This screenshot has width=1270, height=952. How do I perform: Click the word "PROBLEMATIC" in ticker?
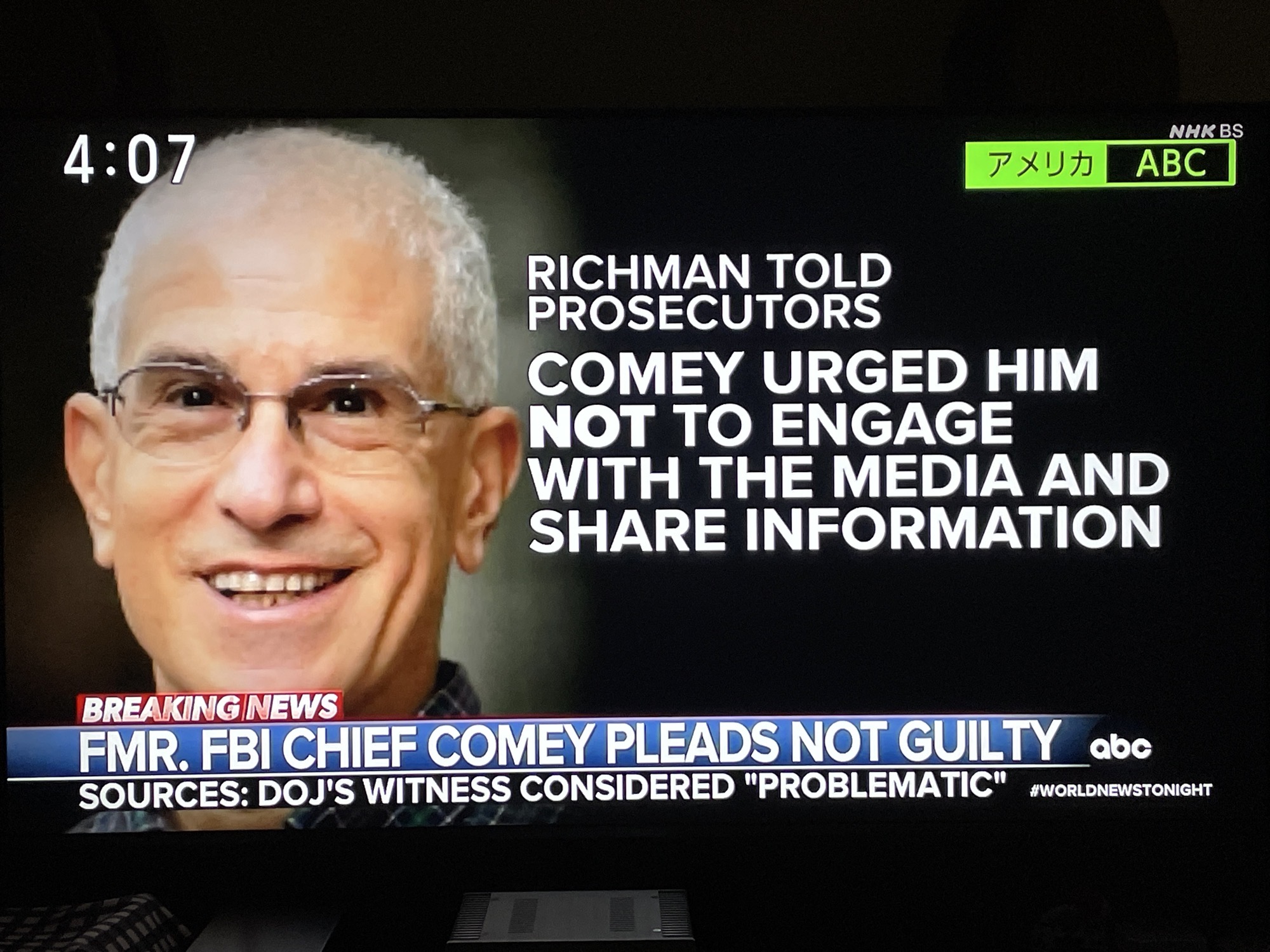874,786
